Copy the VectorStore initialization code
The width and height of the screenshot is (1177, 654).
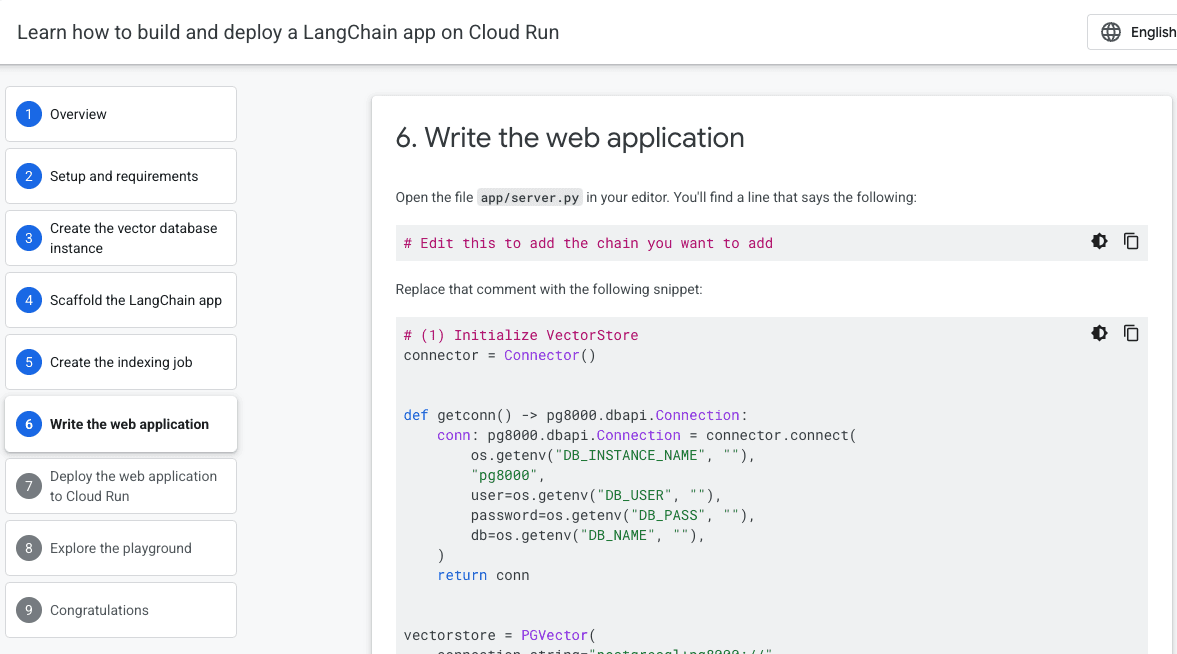click(1131, 333)
